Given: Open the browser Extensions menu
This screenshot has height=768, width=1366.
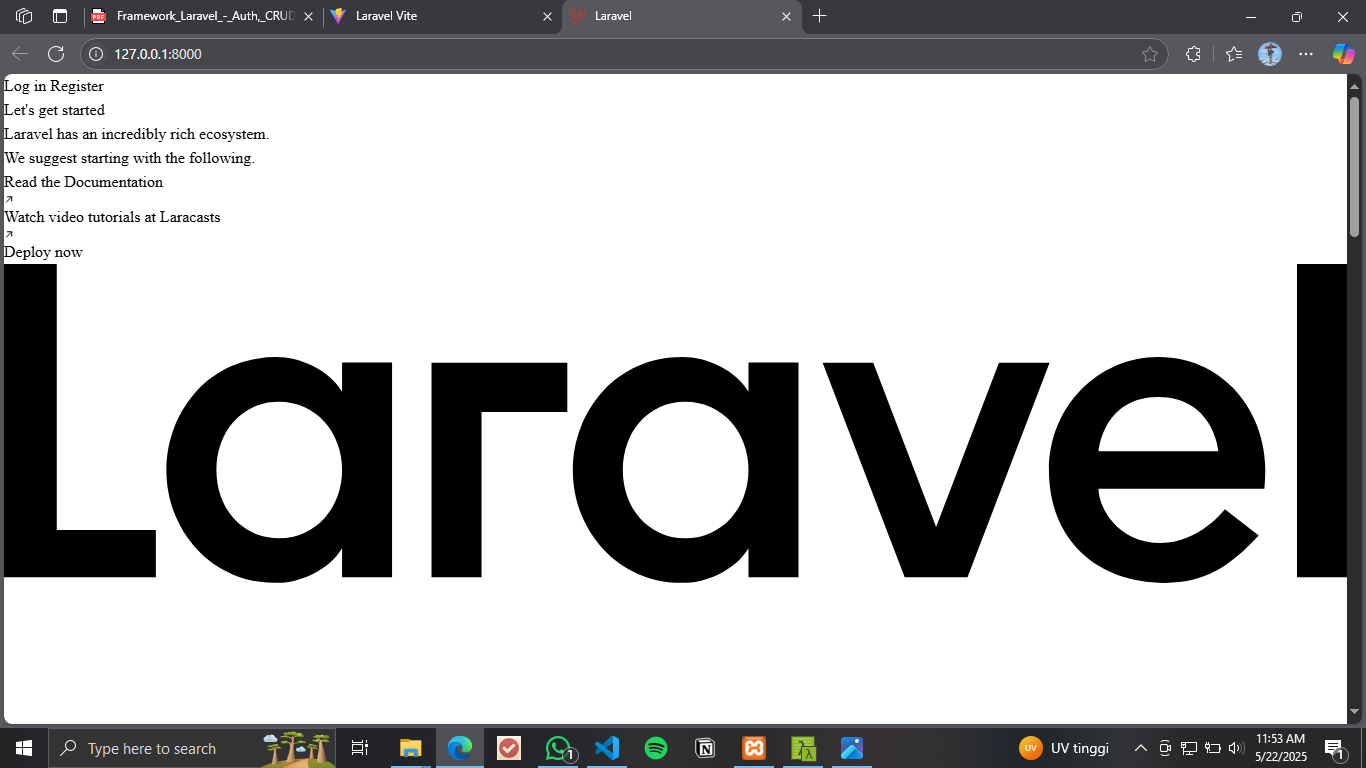Looking at the screenshot, I should point(1193,54).
